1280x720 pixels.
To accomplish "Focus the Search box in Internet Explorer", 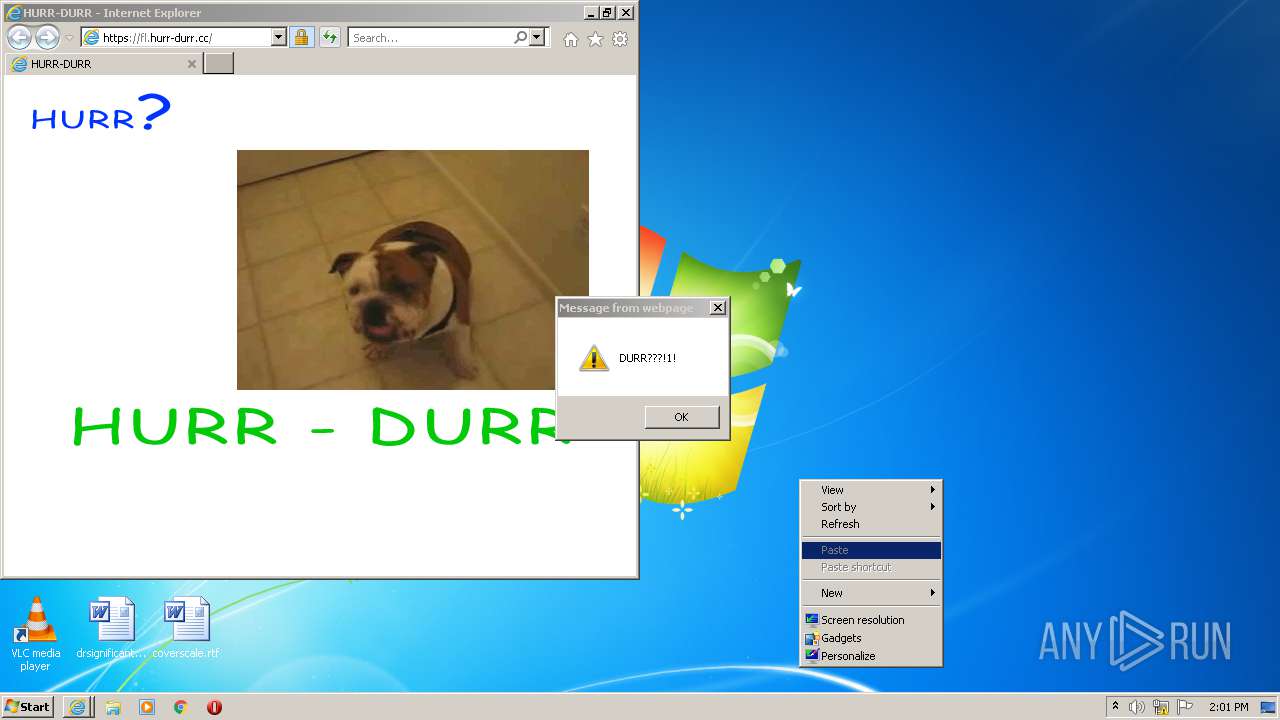I will (x=431, y=38).
